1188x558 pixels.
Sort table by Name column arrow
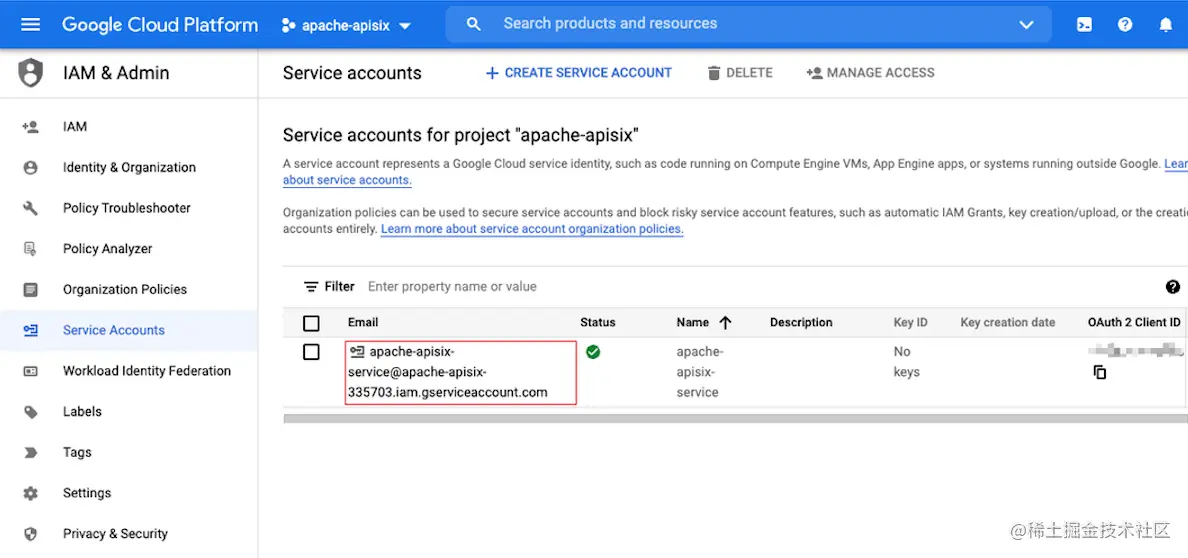pos(726,322)
